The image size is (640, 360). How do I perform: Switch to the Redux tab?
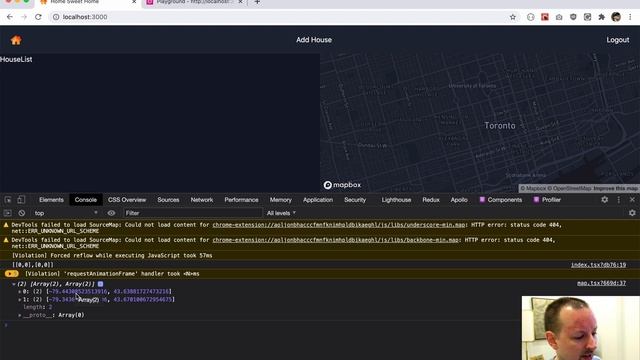pos(431,200)
